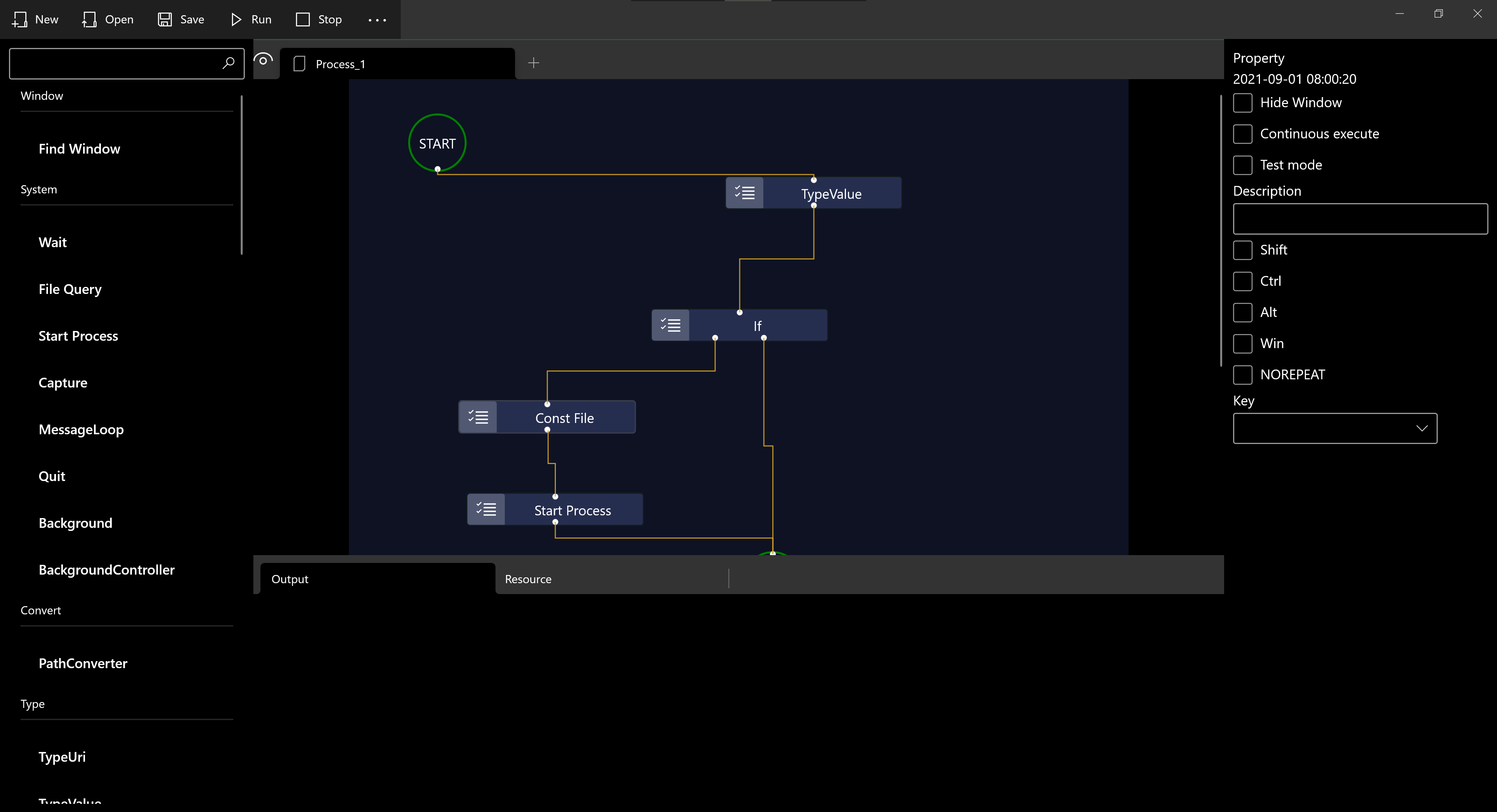The height and width of the screenshot is (812, 1497).
Task: Toggle Continuous execute checkbox
Action: [x=1242, y=134]
